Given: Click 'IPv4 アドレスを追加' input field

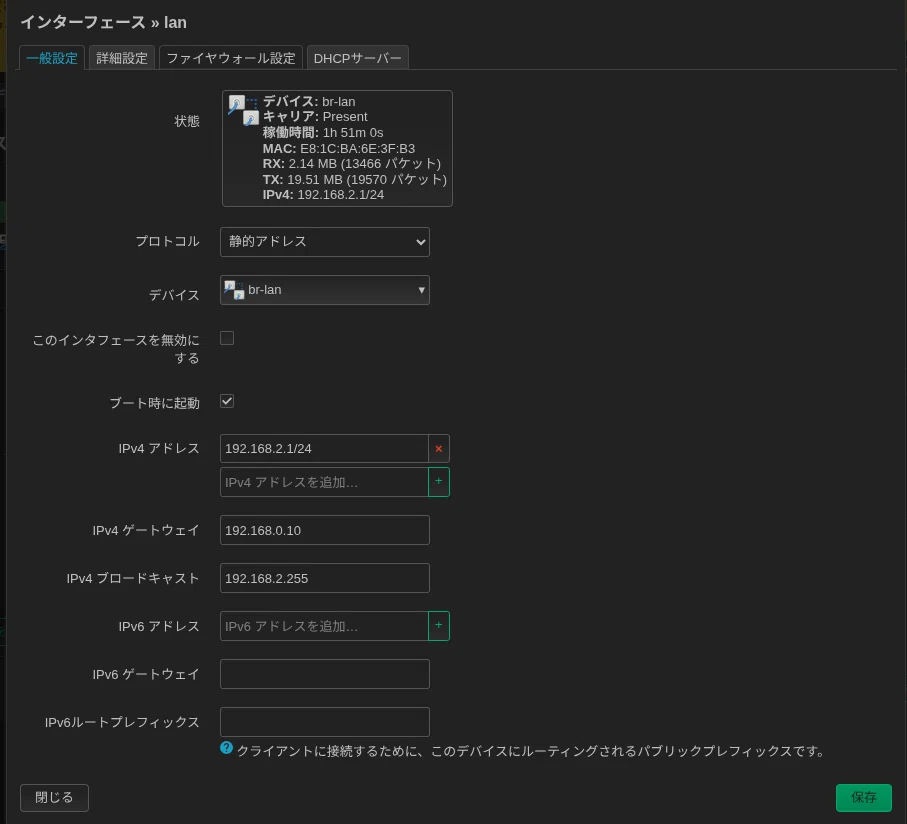Looking at the screenshot, I should 324,482.
